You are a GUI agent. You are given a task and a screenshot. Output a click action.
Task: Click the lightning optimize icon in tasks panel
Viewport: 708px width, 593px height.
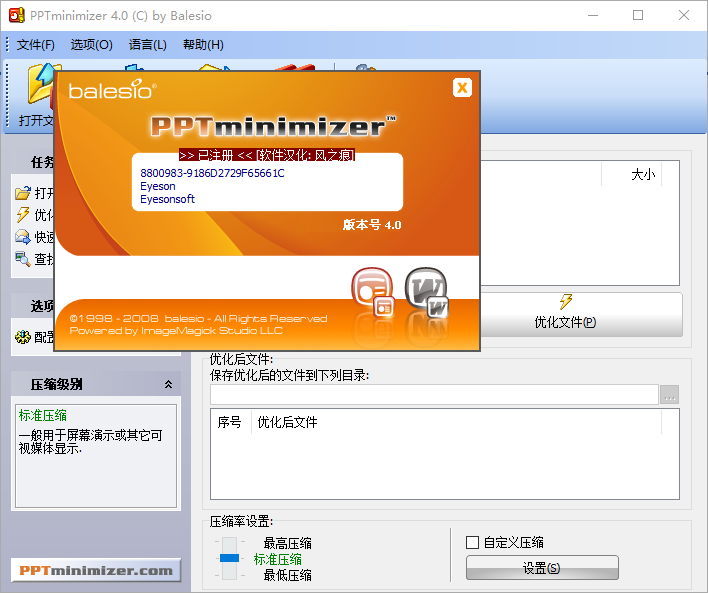click(x=23, y=215)
